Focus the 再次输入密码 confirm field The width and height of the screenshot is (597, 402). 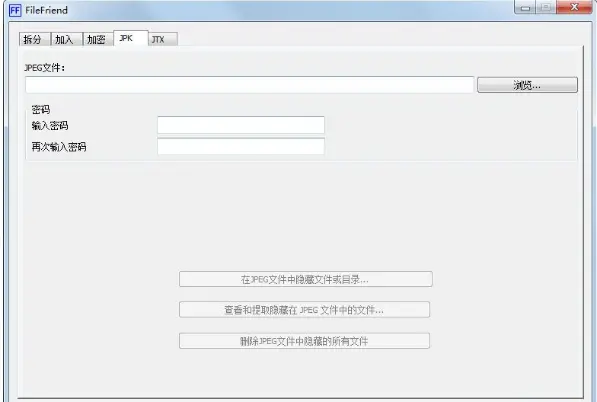click(x=241, y=147)
